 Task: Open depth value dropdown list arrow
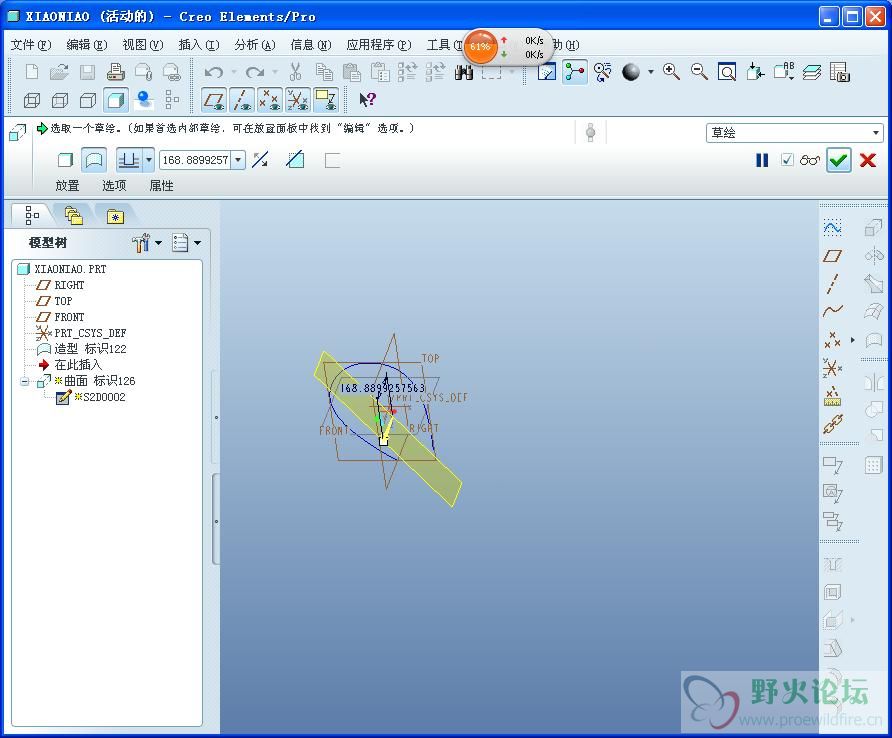coord(238,160)
